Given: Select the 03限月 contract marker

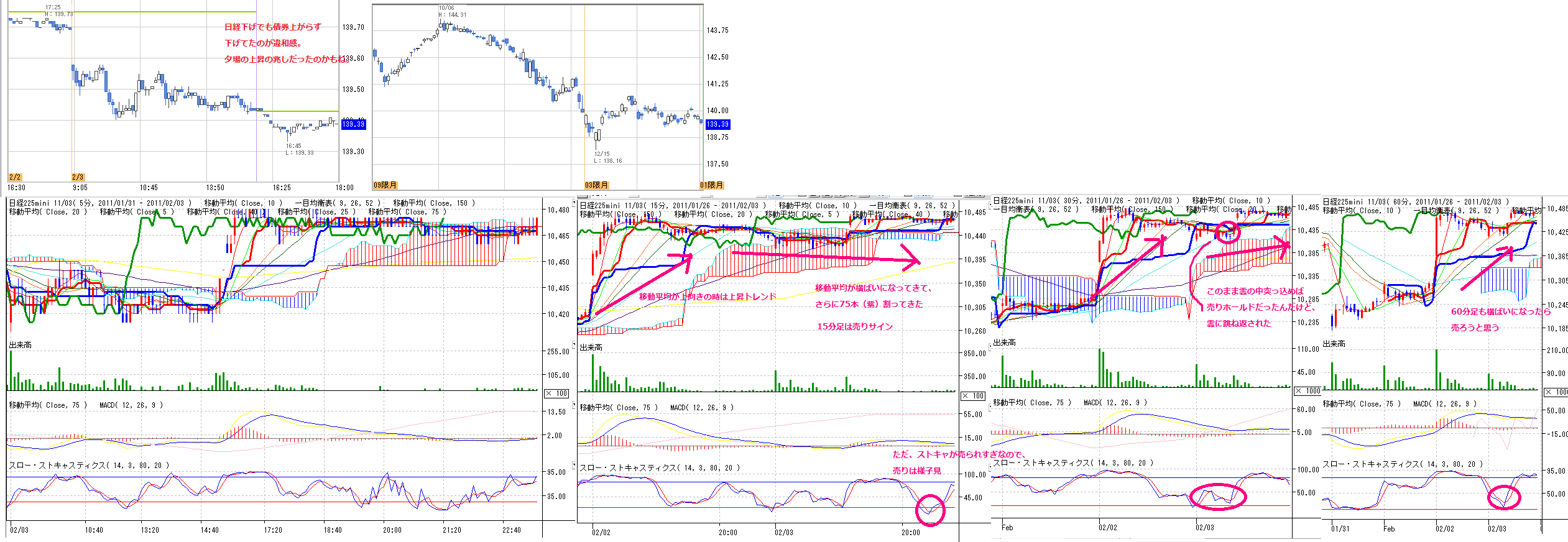Looking at the screenshot, I should pos(596,185).
